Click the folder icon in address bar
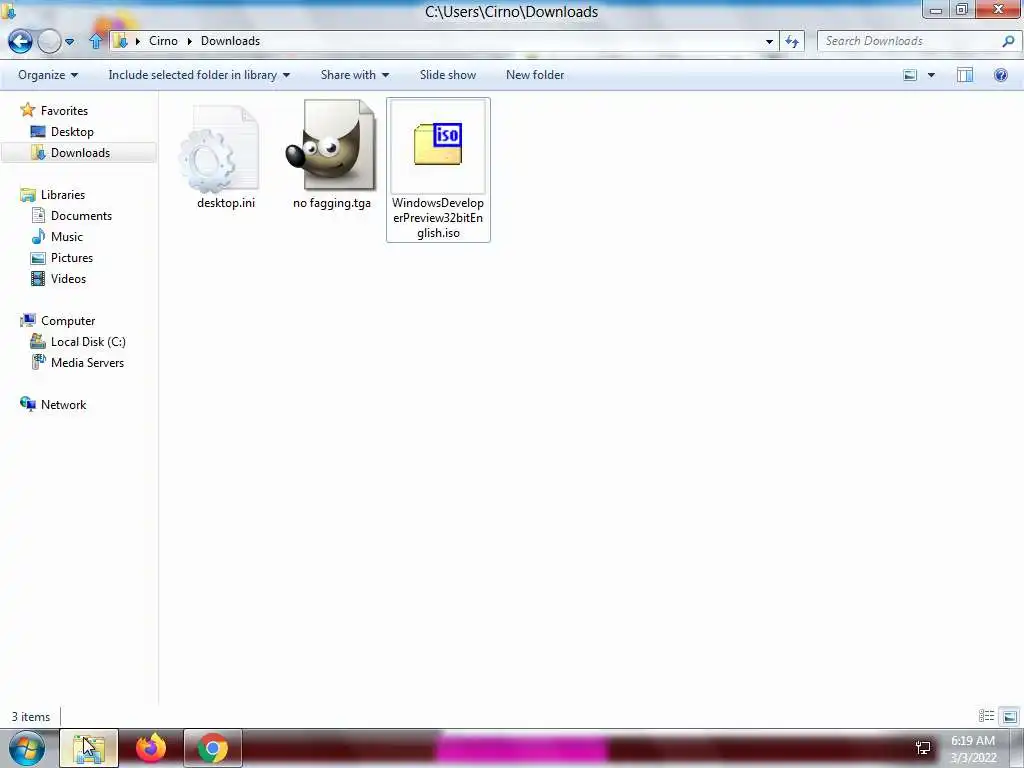 (120, 41)
